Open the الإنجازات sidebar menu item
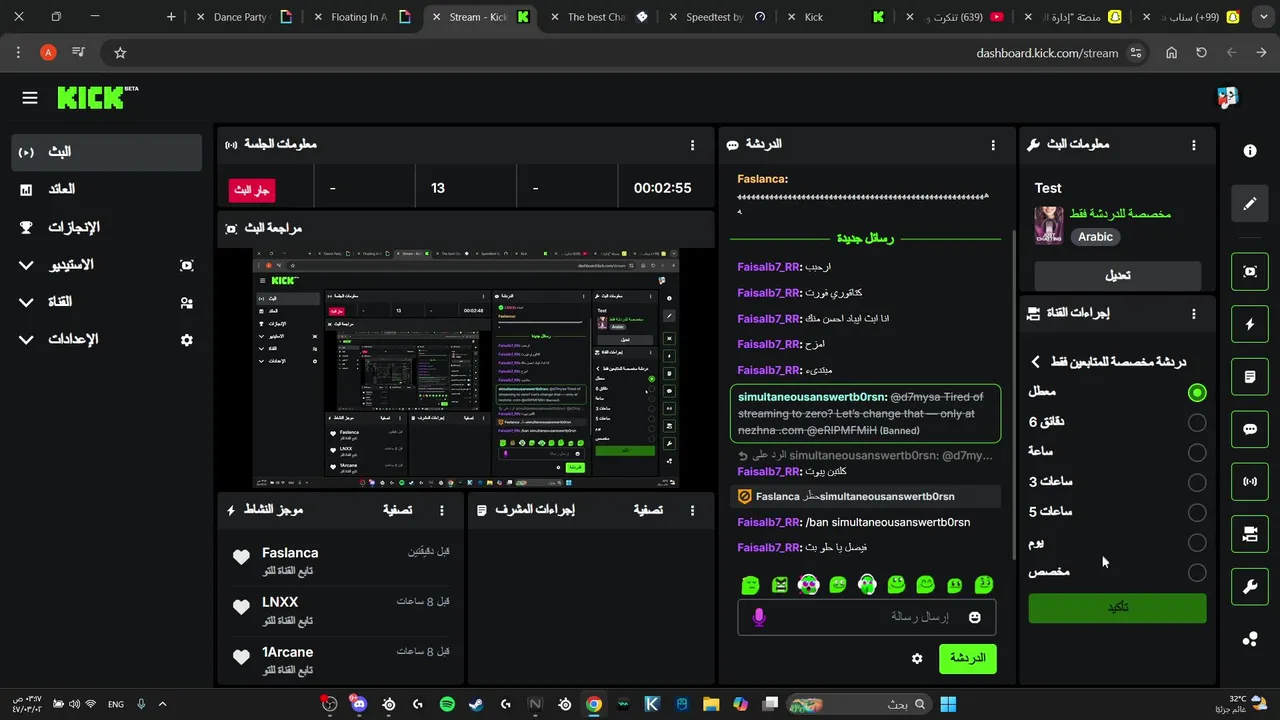This screenshot has height=720, width=1280. (x=107, y=227)
